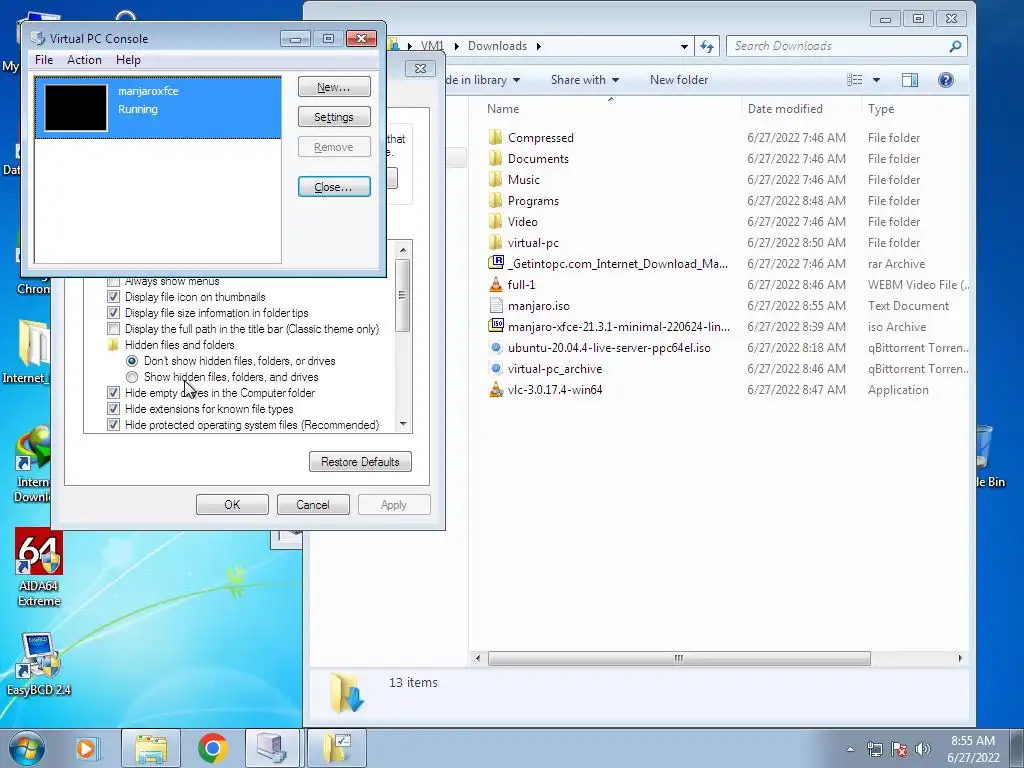Click the horizontal scrollbar in file list
Screen dimensions: 1024x768
679,658
